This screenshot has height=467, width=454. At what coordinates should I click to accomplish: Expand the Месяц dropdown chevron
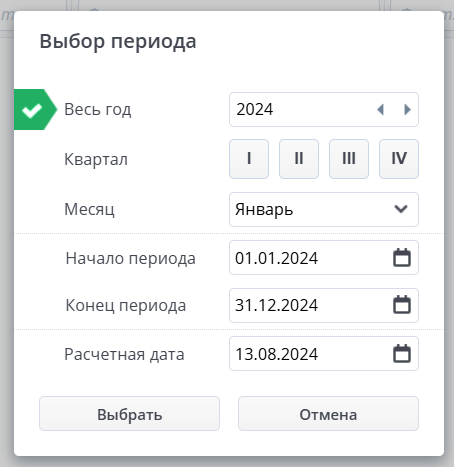click(x=401, y=209)
